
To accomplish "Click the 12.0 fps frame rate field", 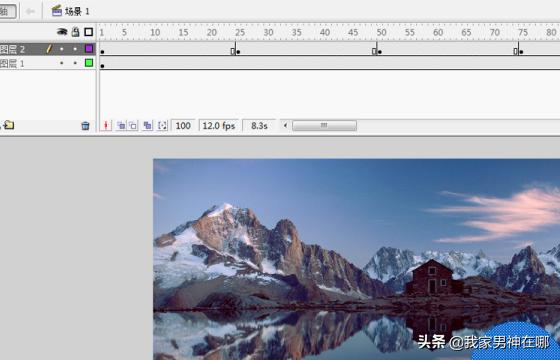I will coord(219,126).
